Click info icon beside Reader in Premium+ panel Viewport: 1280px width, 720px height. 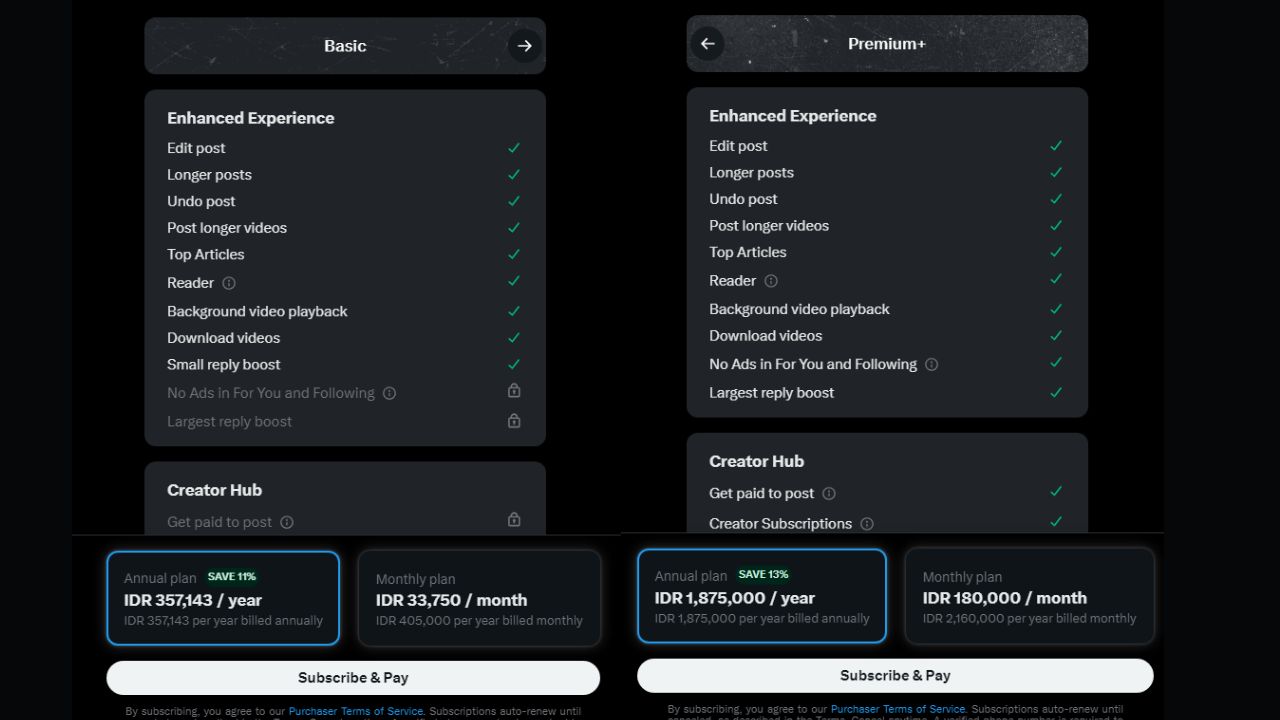point(771,281)
